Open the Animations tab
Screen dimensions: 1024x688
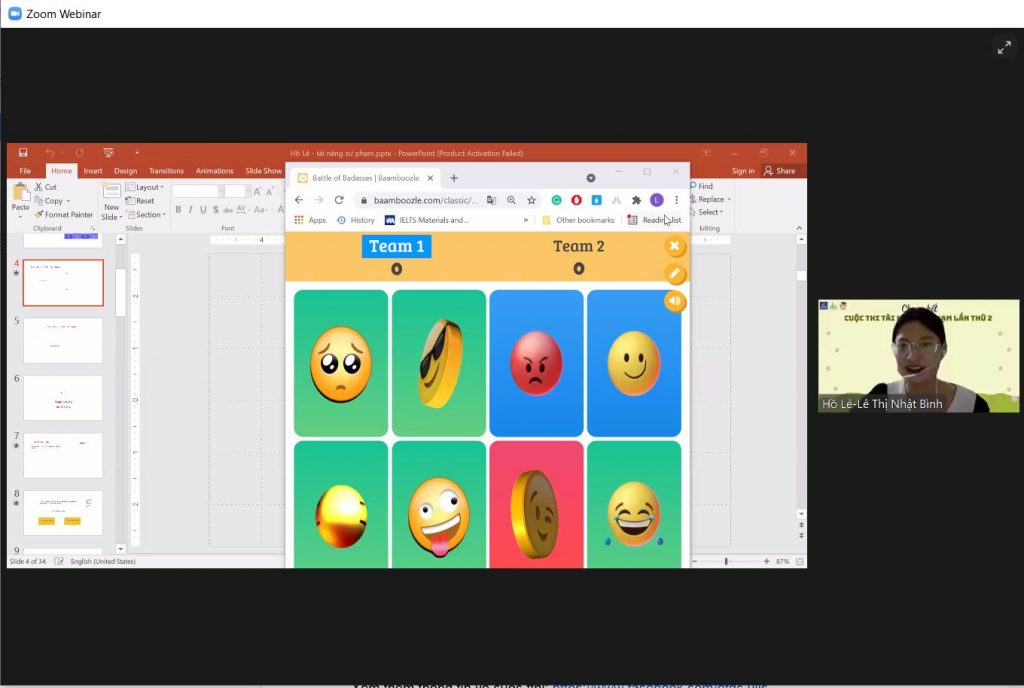tap(214, 171)
